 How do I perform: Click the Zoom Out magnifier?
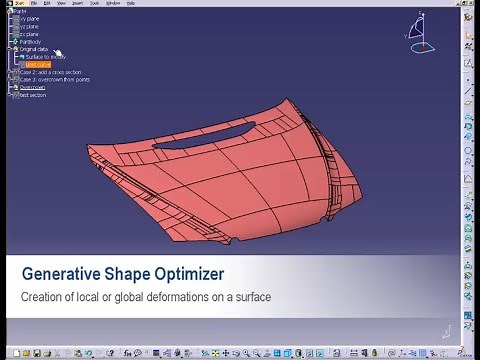pos(256,353)
